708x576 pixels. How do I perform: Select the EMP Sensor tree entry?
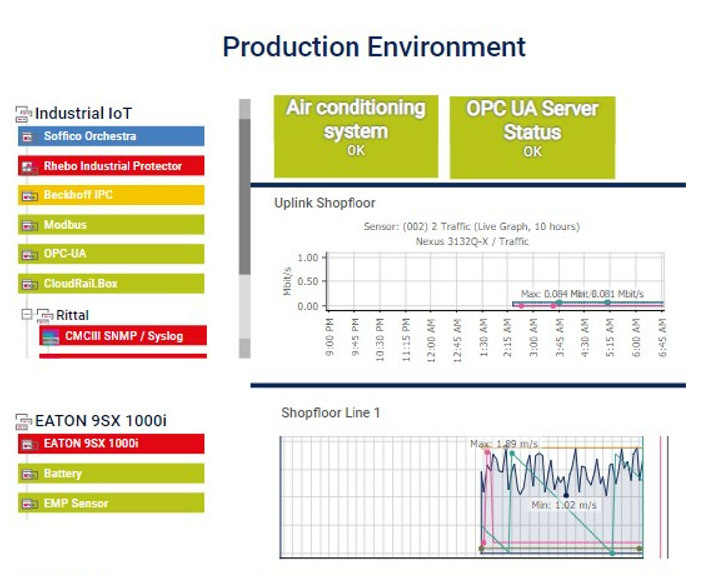(110, 503)
